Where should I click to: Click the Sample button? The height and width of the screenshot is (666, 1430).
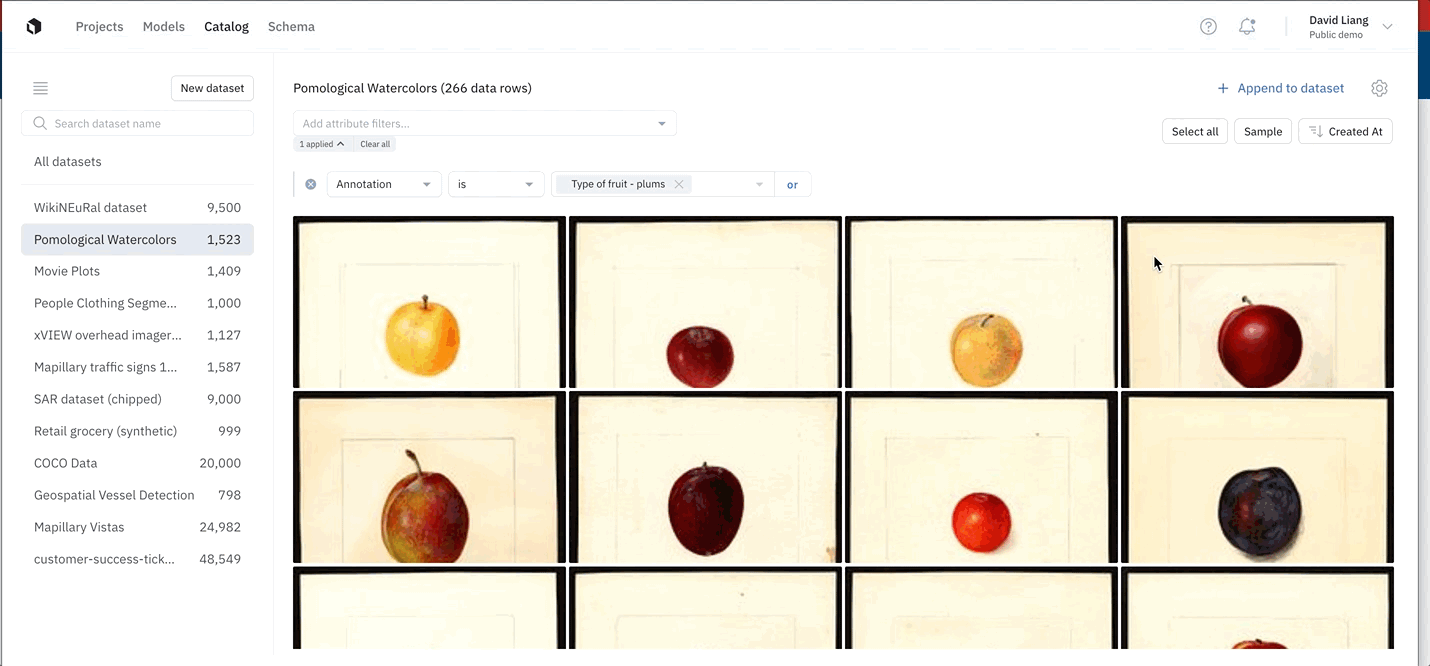[x=1263, y=131]
